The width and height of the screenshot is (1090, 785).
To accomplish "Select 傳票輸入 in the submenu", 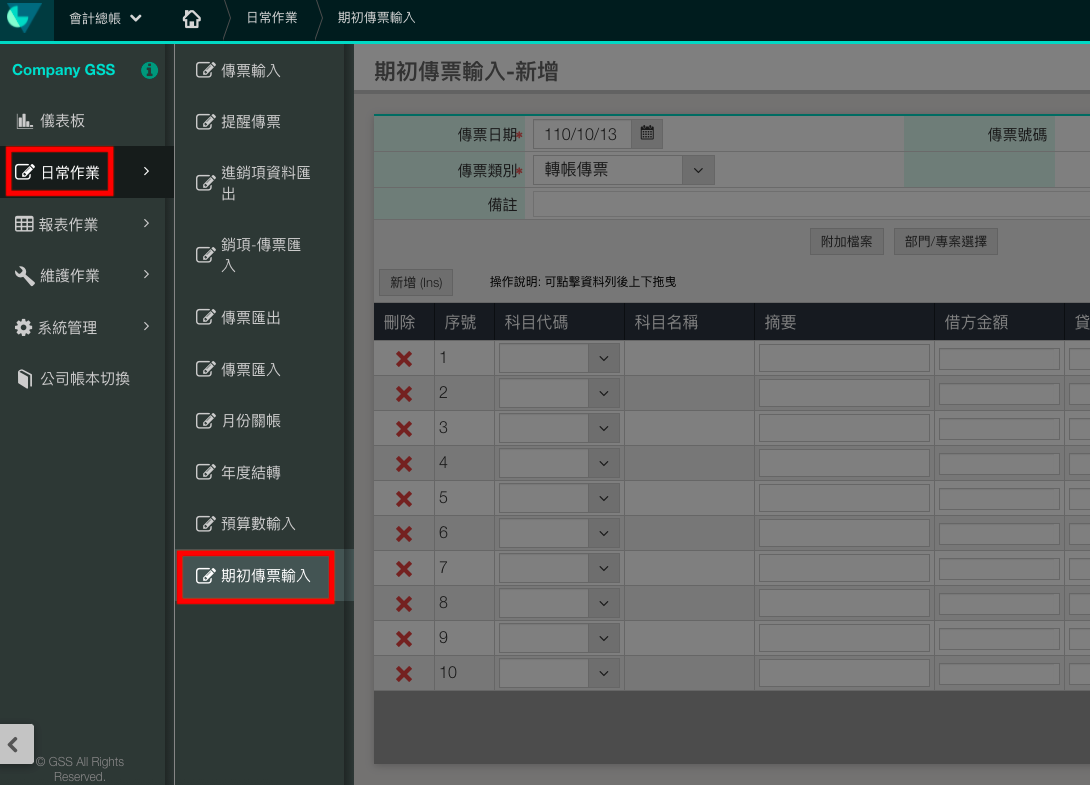I will point(250,71).
